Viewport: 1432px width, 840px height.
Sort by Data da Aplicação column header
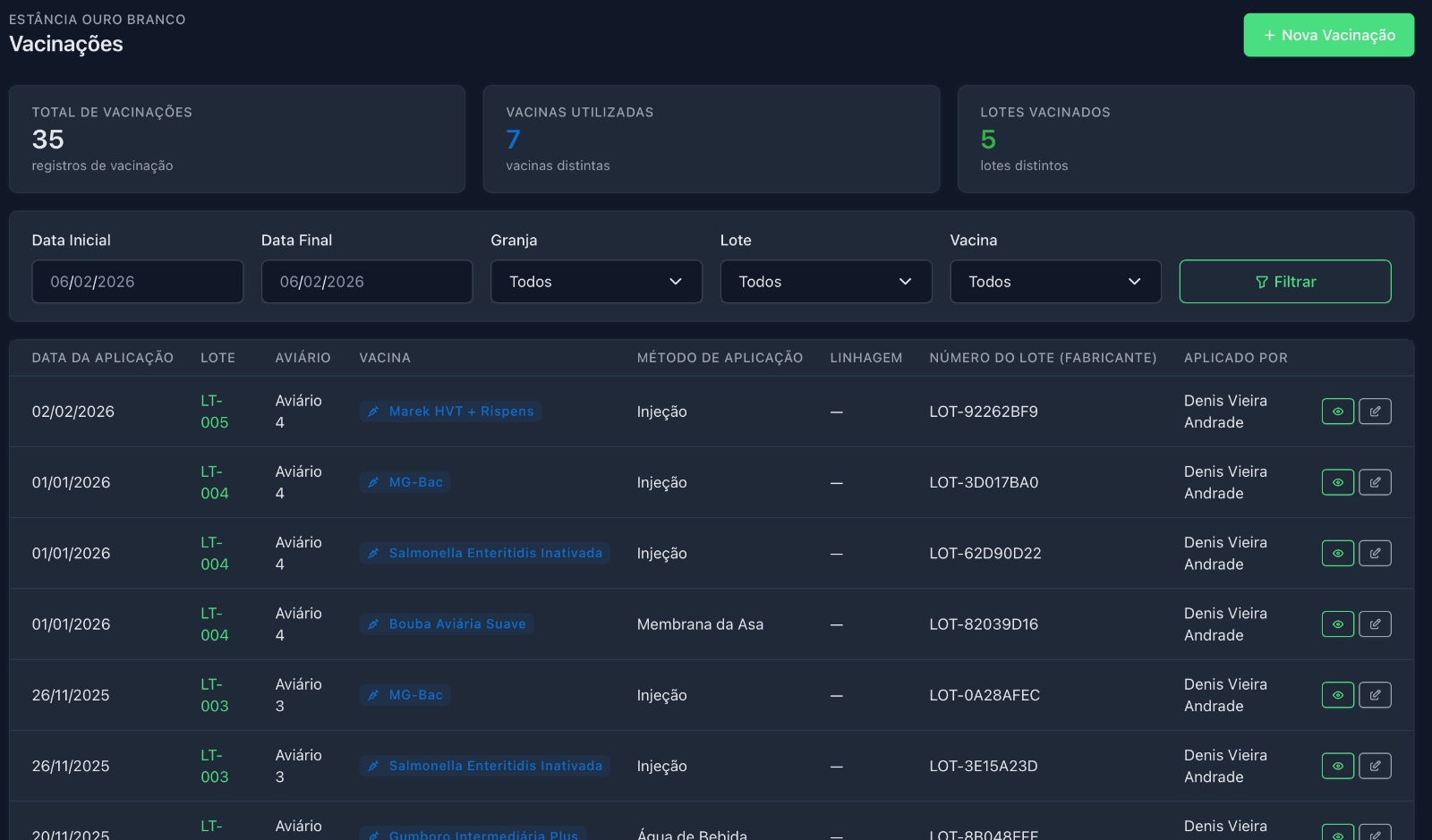103,358
